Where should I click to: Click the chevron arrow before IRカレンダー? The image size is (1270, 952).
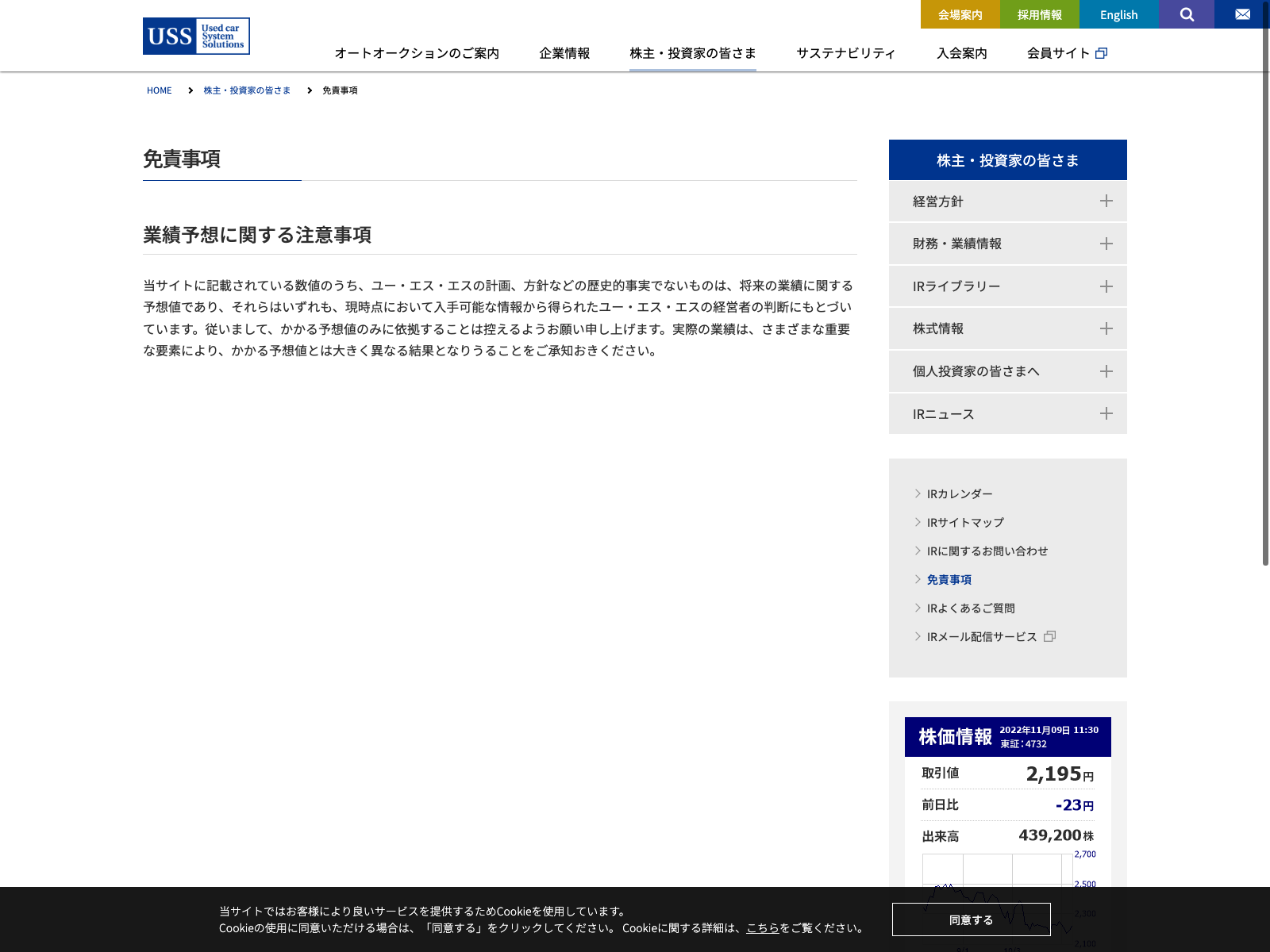tap(918, 493)
